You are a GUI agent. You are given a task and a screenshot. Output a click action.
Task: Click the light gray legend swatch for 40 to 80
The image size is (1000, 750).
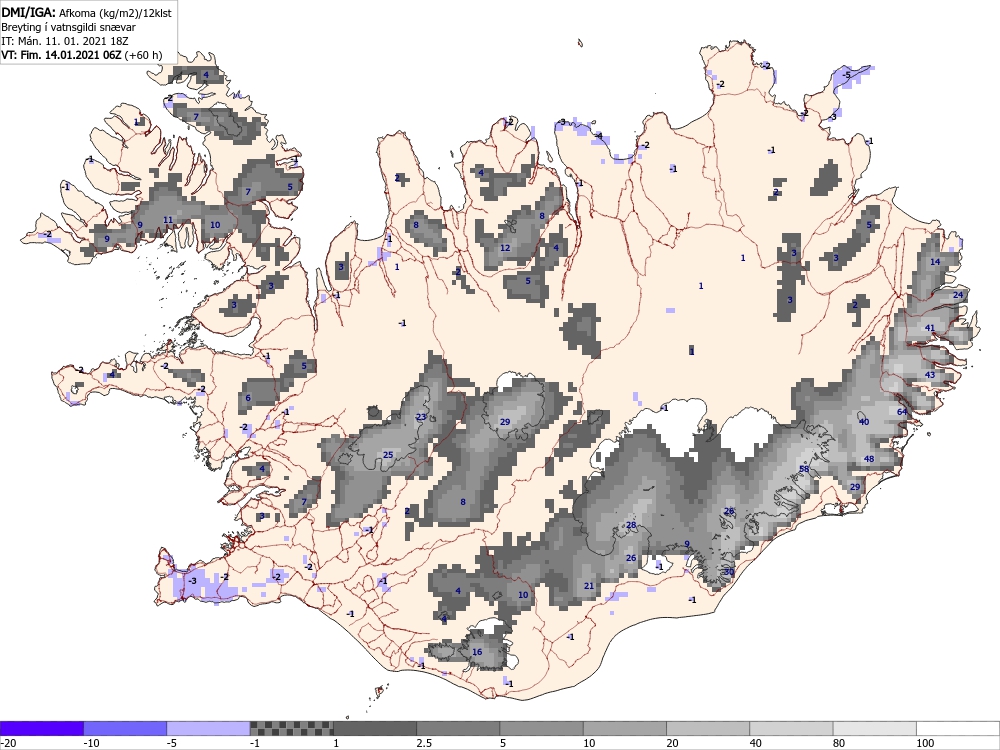(x=791, y=728)
